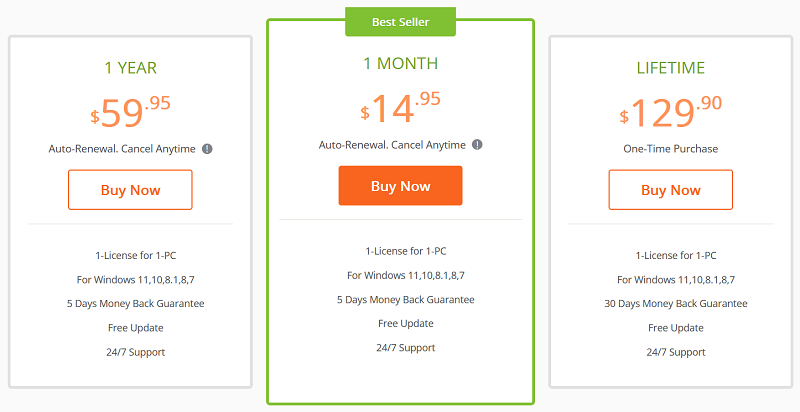
Task: Click Free Update in 1 Month card
Action: click(x=406, y=324)
